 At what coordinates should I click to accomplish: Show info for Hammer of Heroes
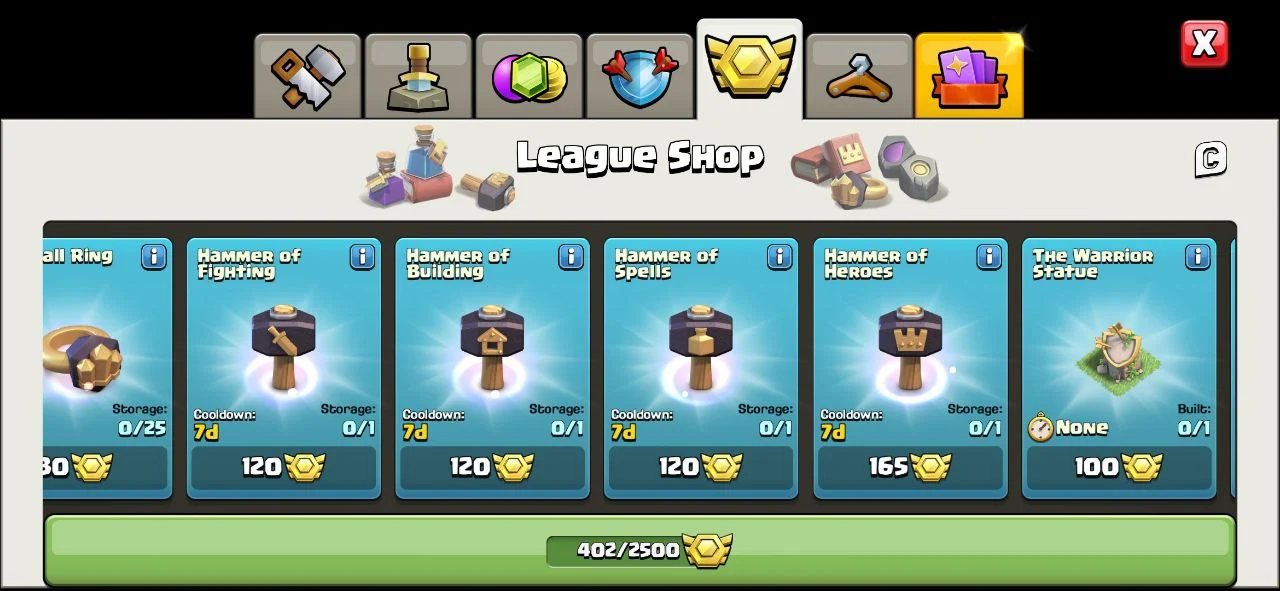(989, 257)
